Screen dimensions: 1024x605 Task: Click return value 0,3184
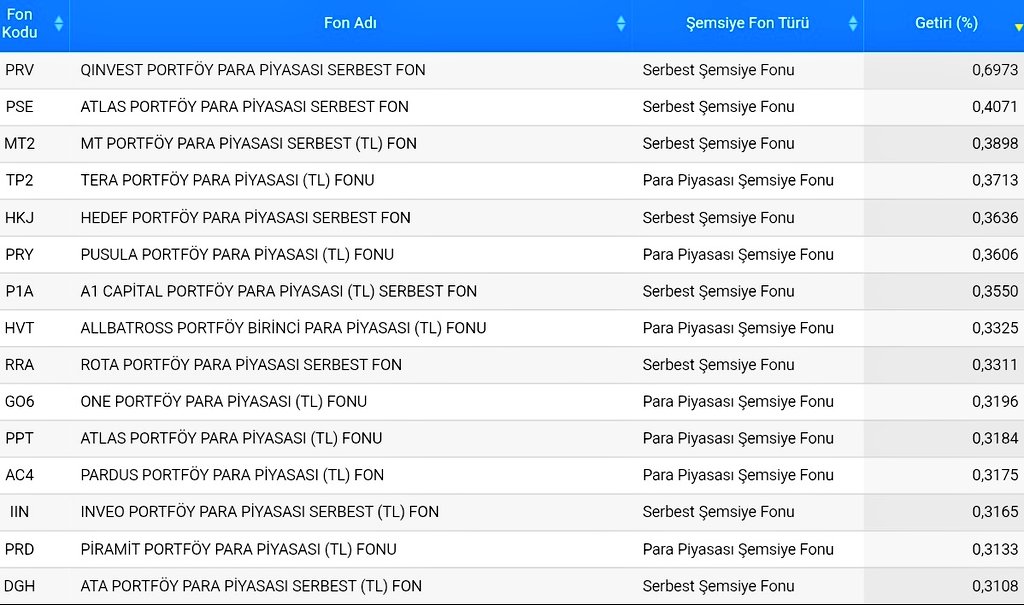pyautogui.click(x=995, y=438)
